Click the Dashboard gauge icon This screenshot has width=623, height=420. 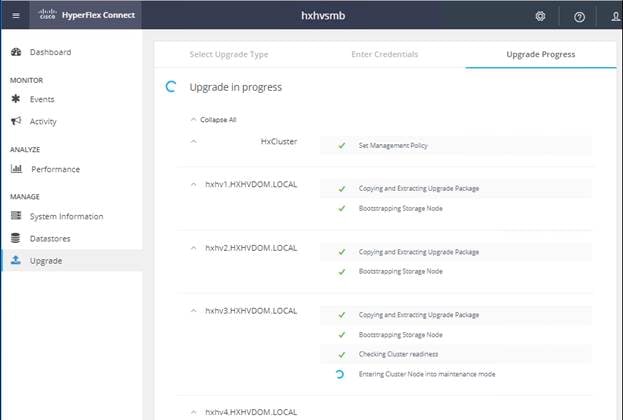click(x=16, y=52)
